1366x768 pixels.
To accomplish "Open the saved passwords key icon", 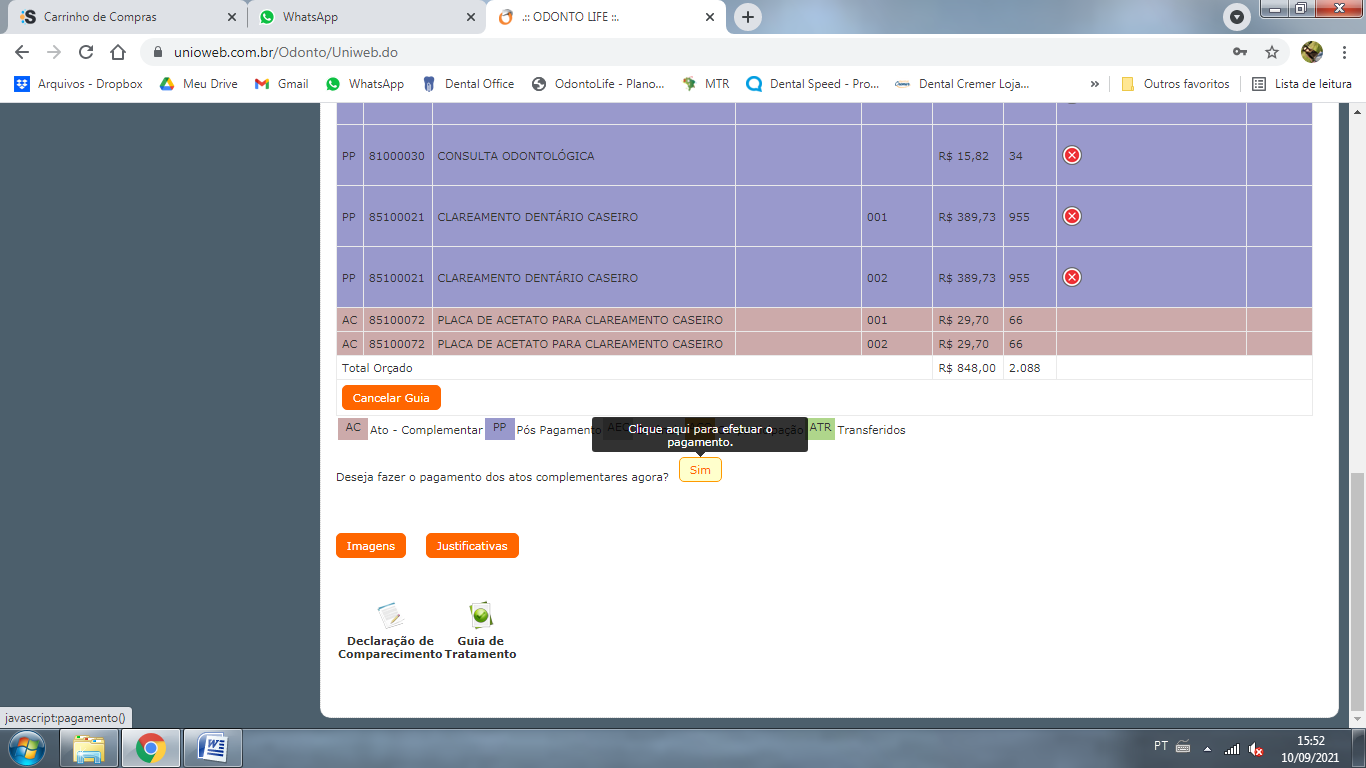I will 1240,52.
